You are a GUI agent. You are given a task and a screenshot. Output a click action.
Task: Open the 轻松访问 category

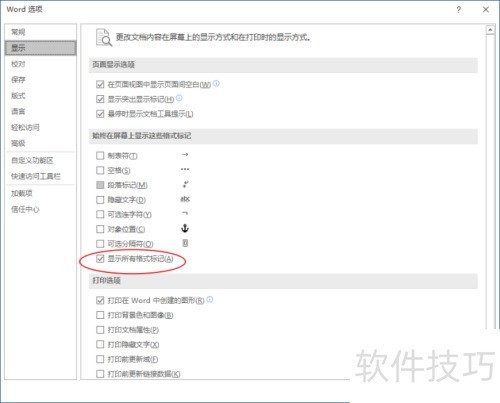click(40, 127)
